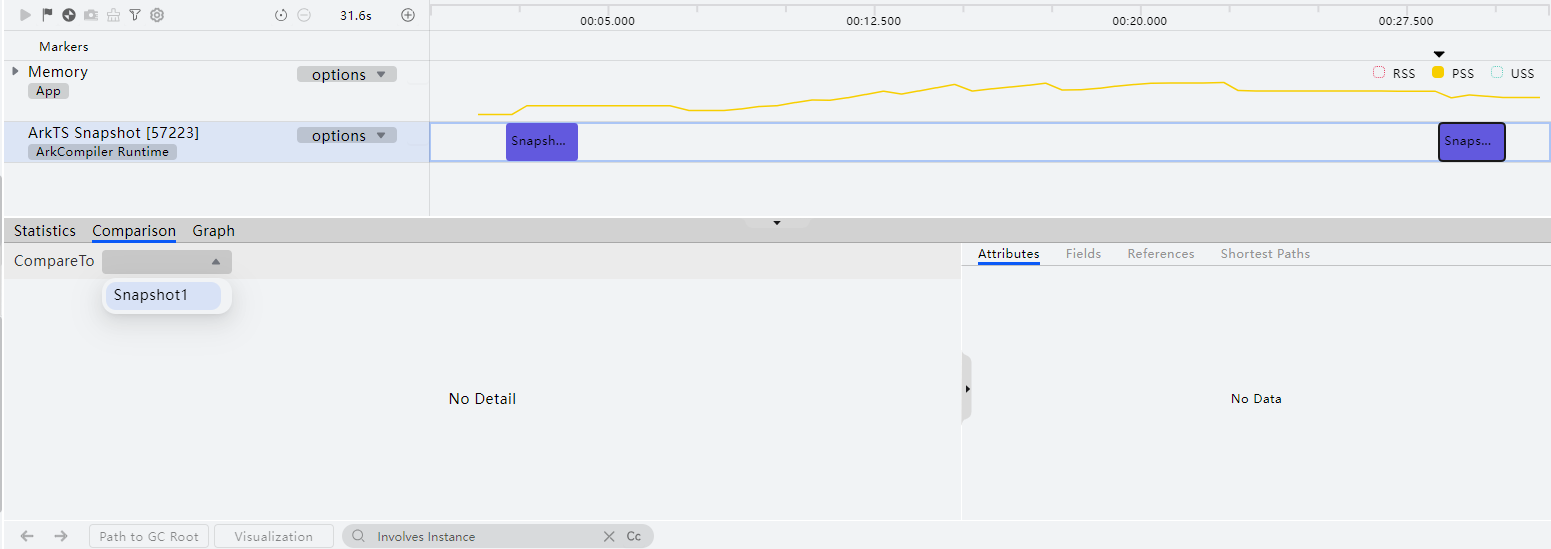
Task: Click the circular quartered icon in toolbar
Action: coord(69,15)
